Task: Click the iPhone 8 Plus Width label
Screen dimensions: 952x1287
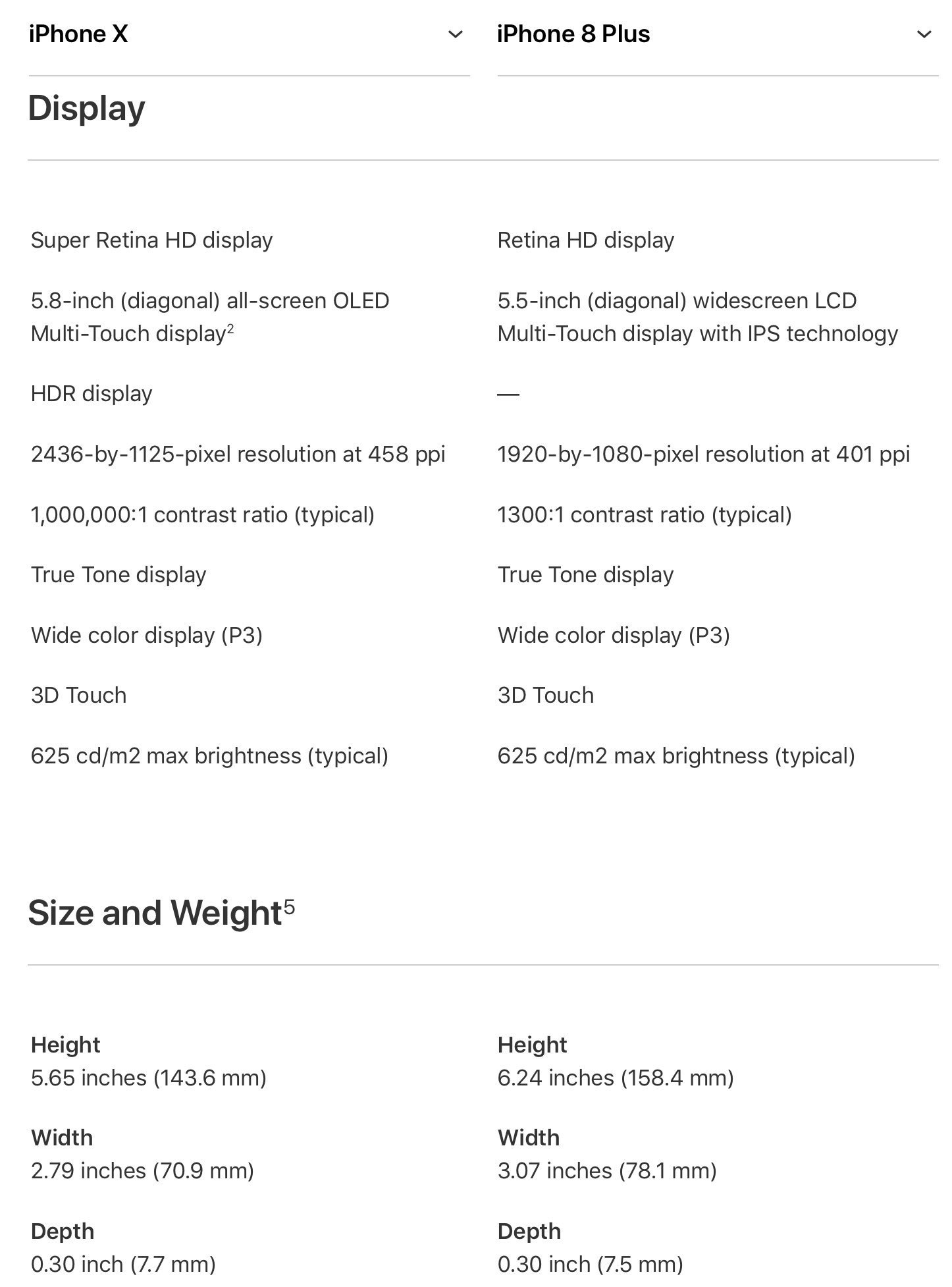Action: 529,1137
